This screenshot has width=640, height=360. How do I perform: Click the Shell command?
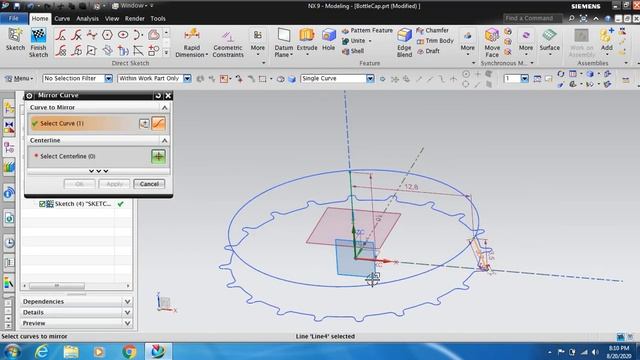[353, 51]
